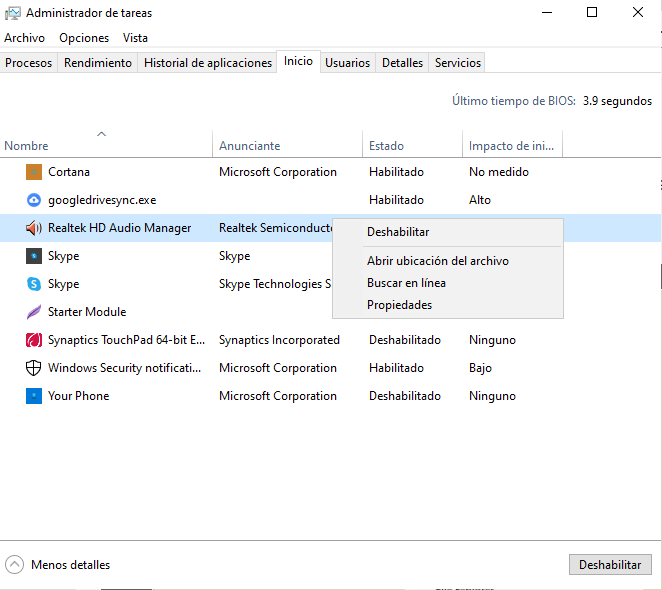This screenshot has height=590, width=662.
Task: Click Synaptics Incorporated publisher cell
Action: coord(279,340)
